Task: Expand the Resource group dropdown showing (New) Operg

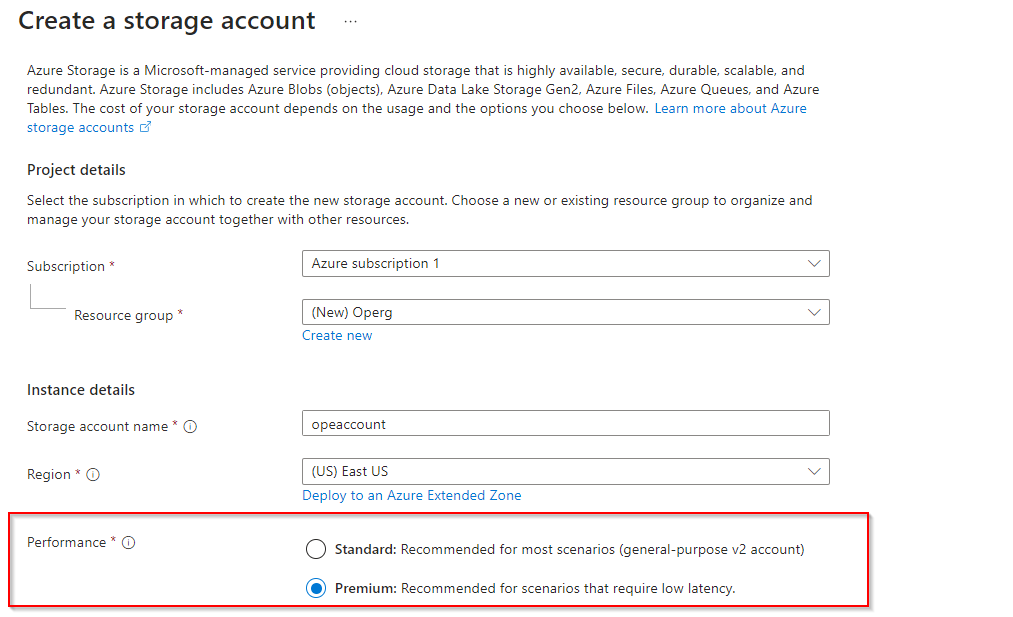Action: point(565,312)
